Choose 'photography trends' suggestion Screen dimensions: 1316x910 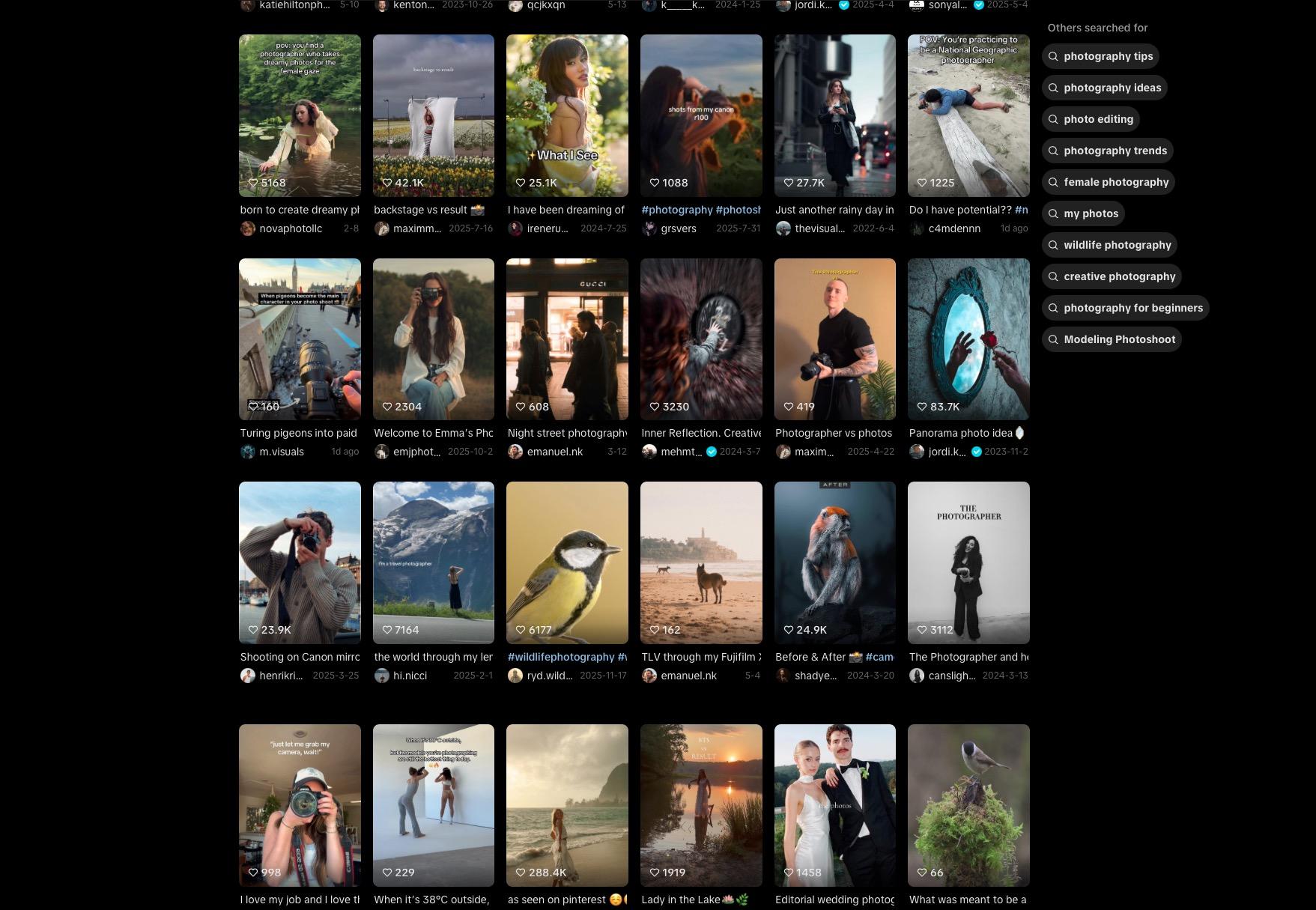pos(1107,151)
